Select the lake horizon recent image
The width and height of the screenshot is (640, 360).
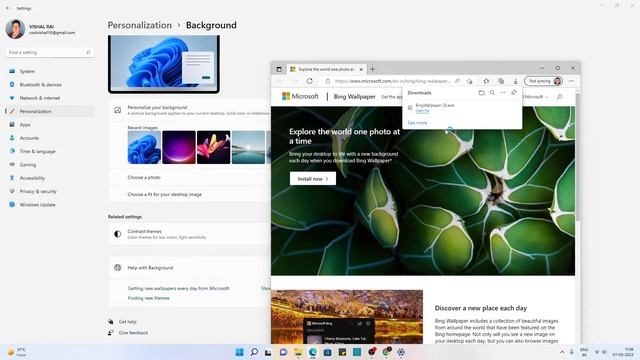click(248, 147)
